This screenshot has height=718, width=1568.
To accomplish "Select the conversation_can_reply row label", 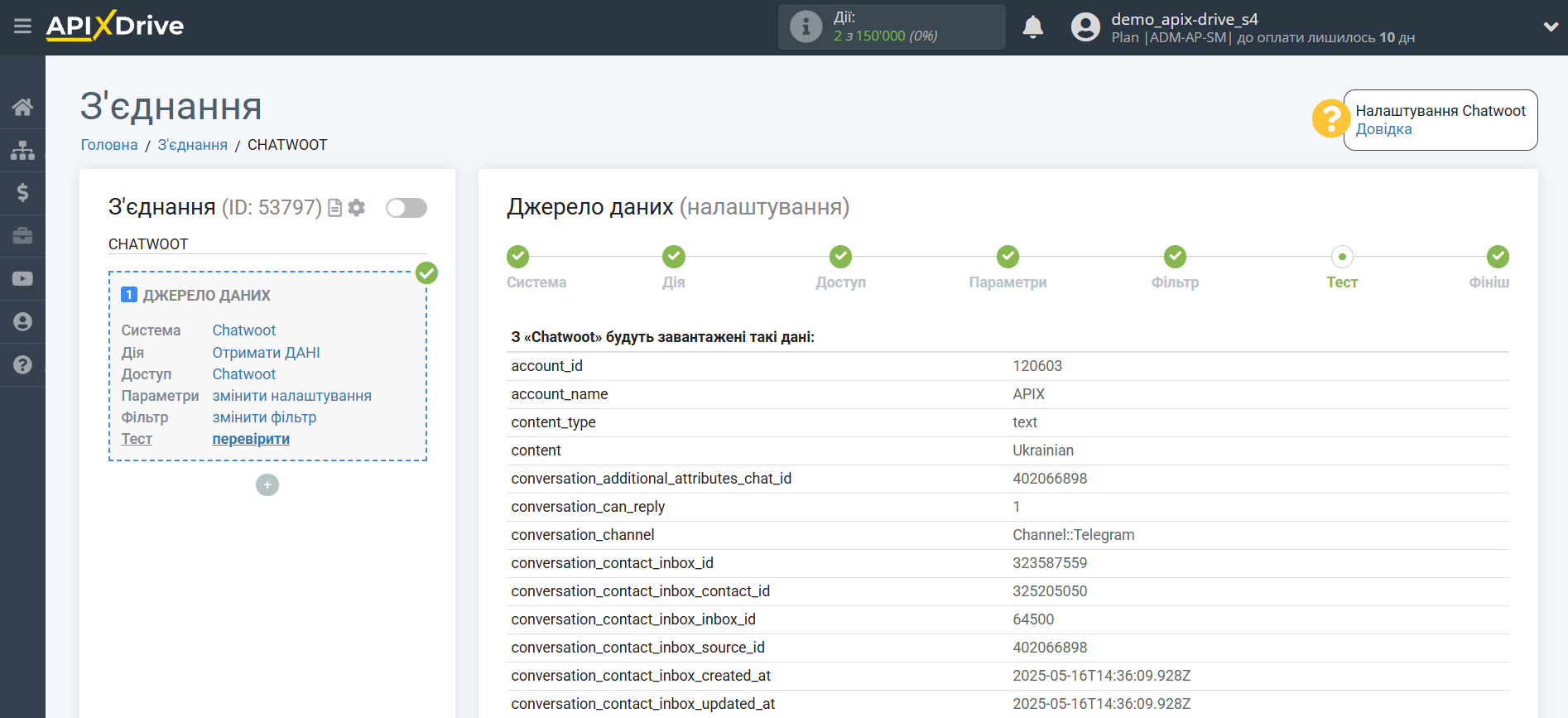I will 588,507.
